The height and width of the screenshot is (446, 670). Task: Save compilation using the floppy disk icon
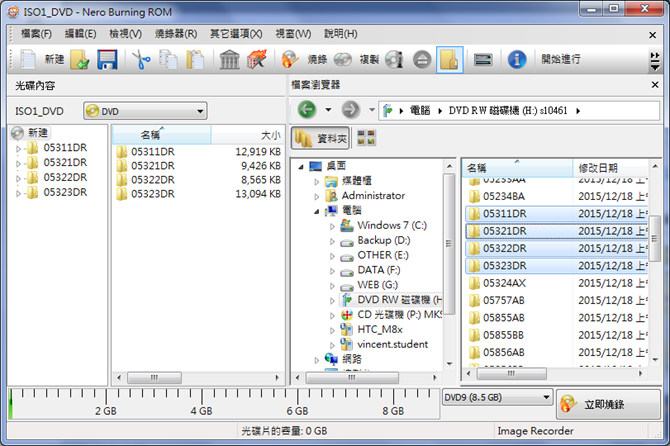coord(107,59)
